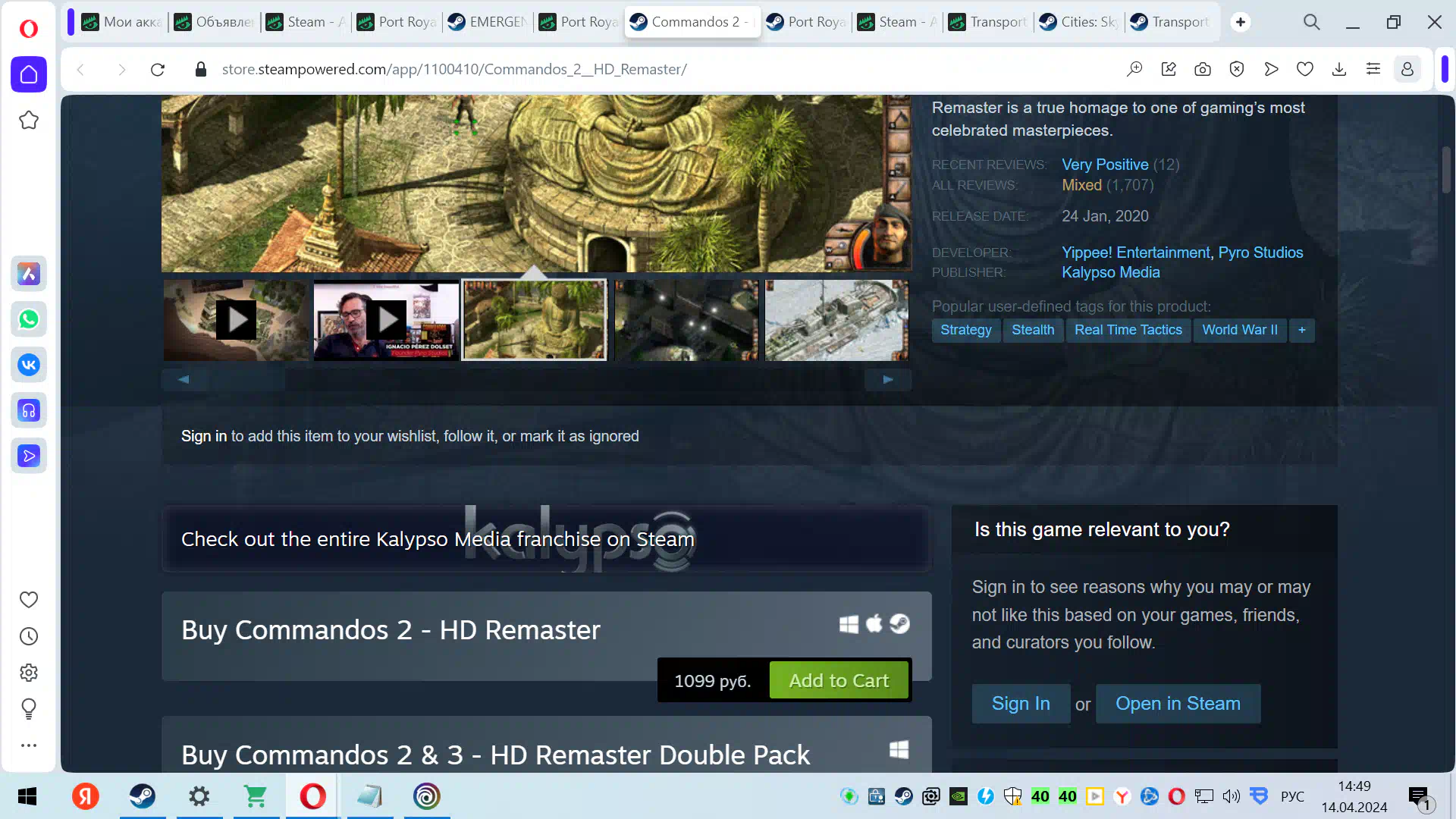The image size is (1456, 819).
Task: Click Sign in to add to wishlist
Action: pos(203,436)
